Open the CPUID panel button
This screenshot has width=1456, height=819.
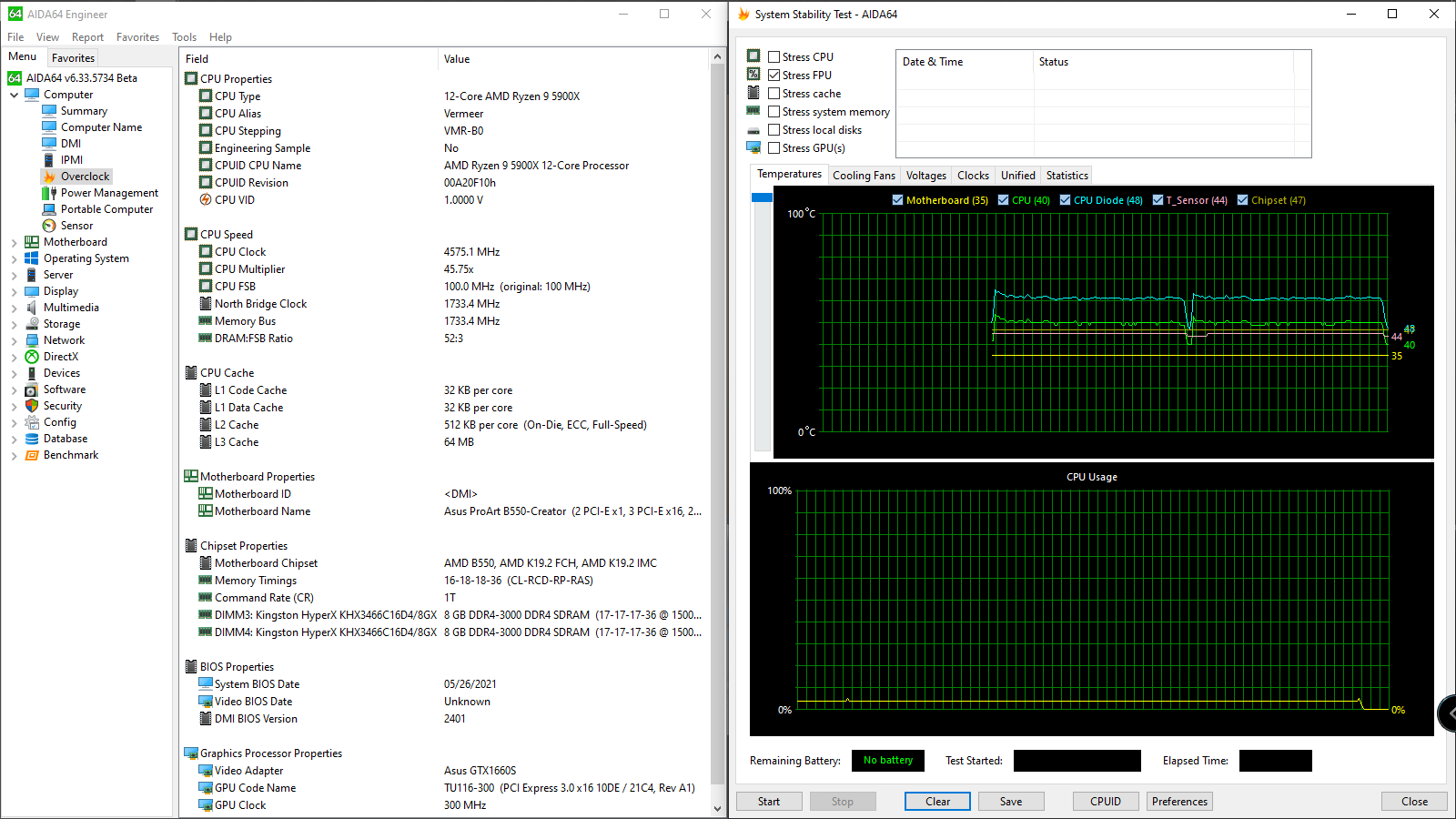(x=1105, y=802)
